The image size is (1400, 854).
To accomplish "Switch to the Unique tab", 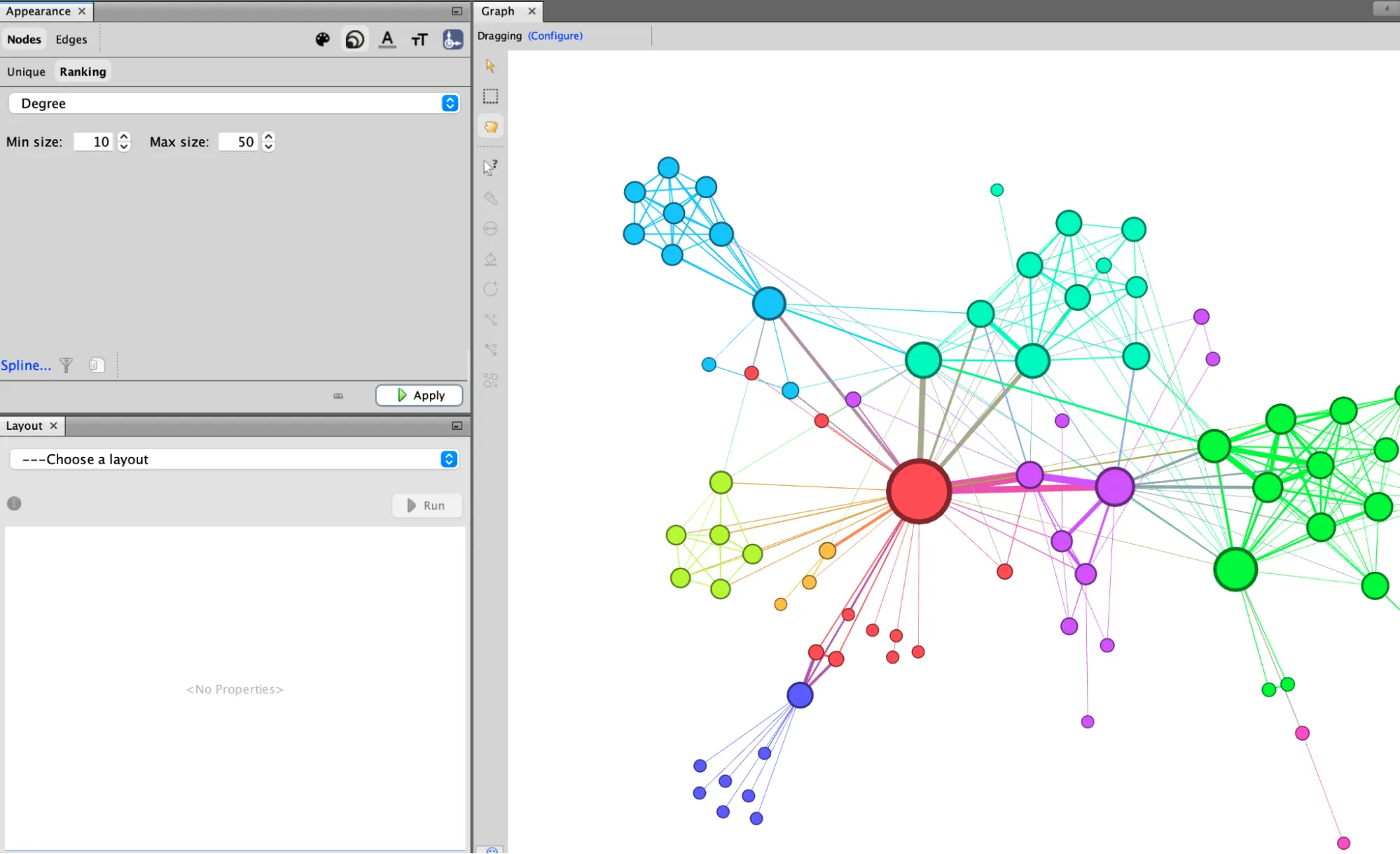I will tap(26, 72).
